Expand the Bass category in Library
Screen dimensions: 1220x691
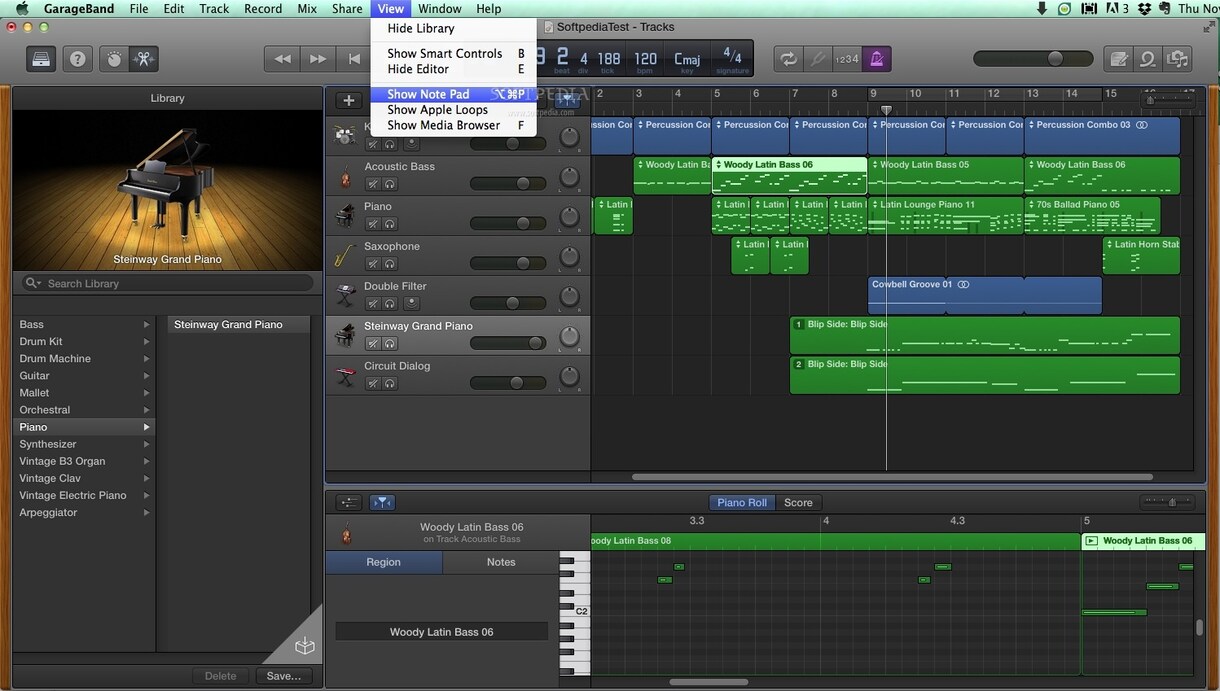146,325
